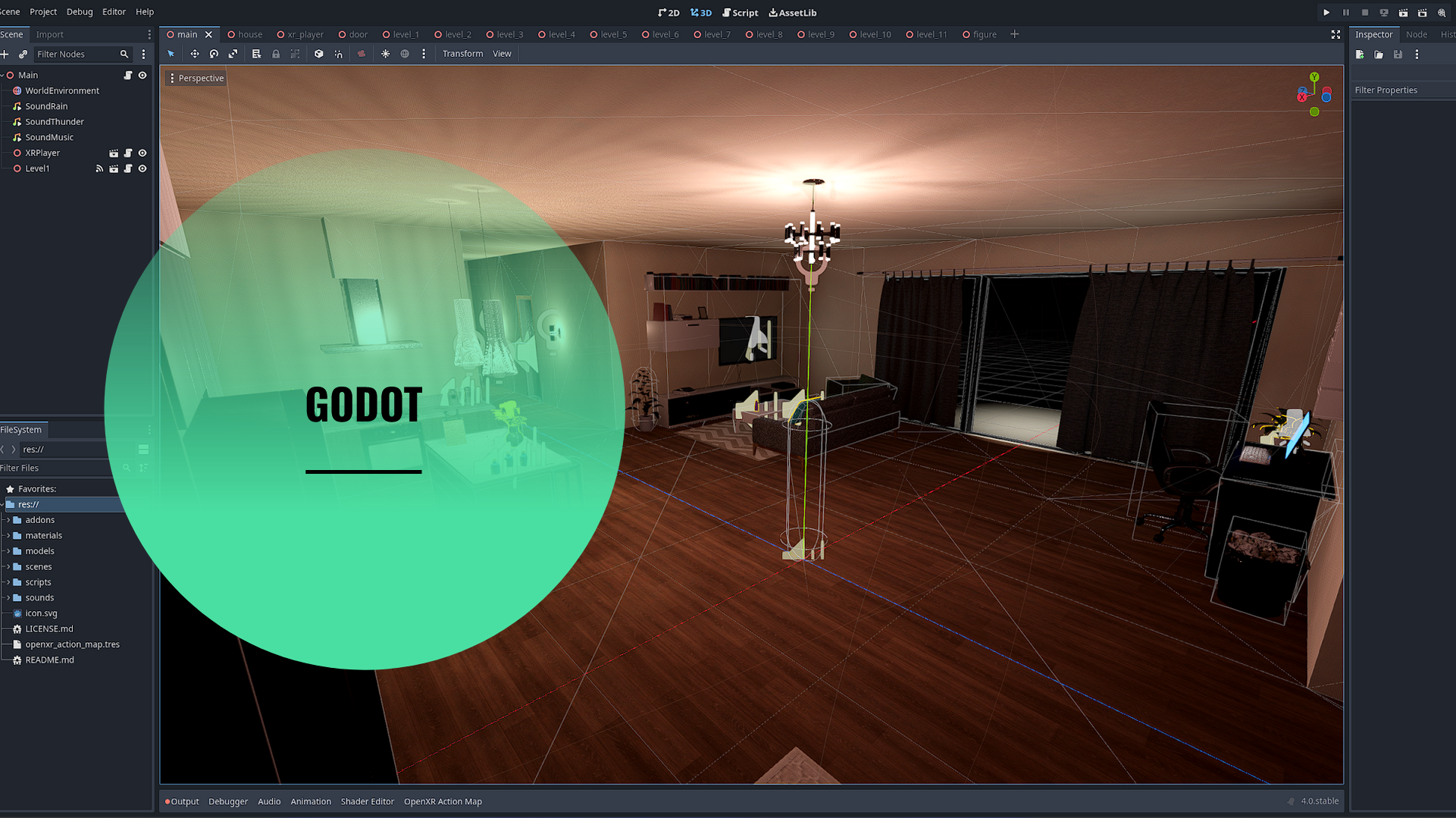
Task: Switch workspace to 2D
Action: [669, 13]
